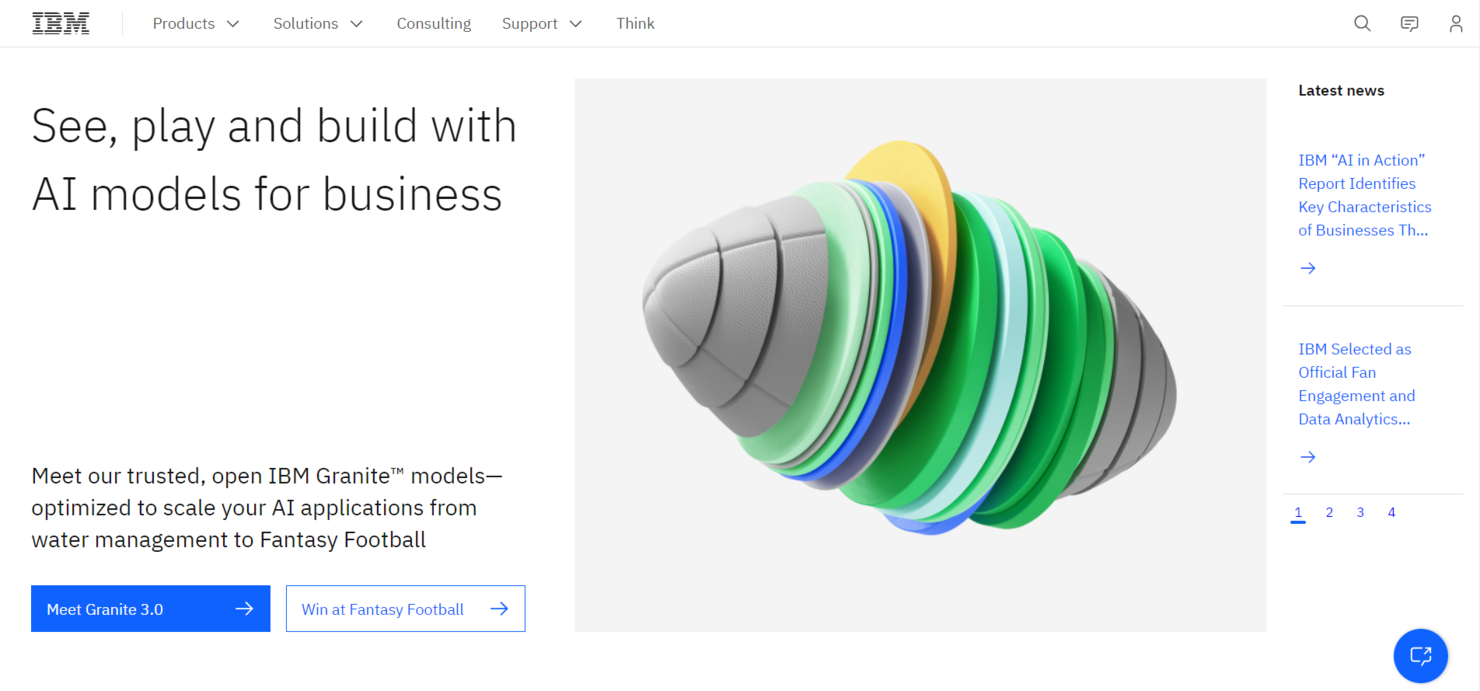Click the user account icon
Screen dimensions: 1480x691
point(1455,23)
